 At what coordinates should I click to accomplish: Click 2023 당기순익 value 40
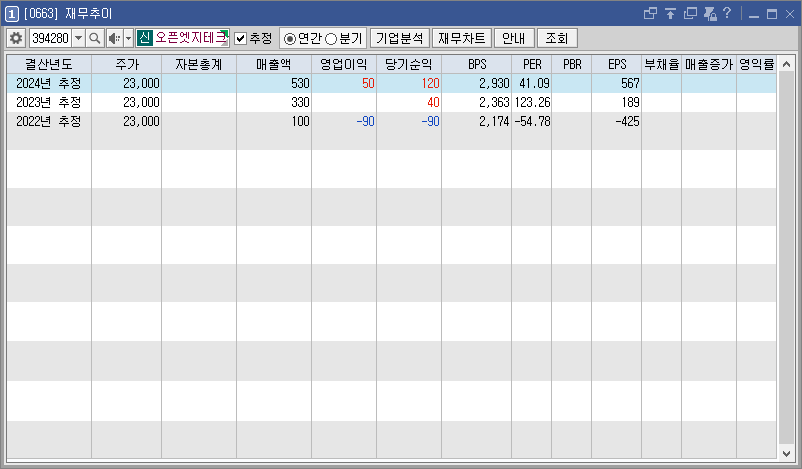tap(433, 102)
